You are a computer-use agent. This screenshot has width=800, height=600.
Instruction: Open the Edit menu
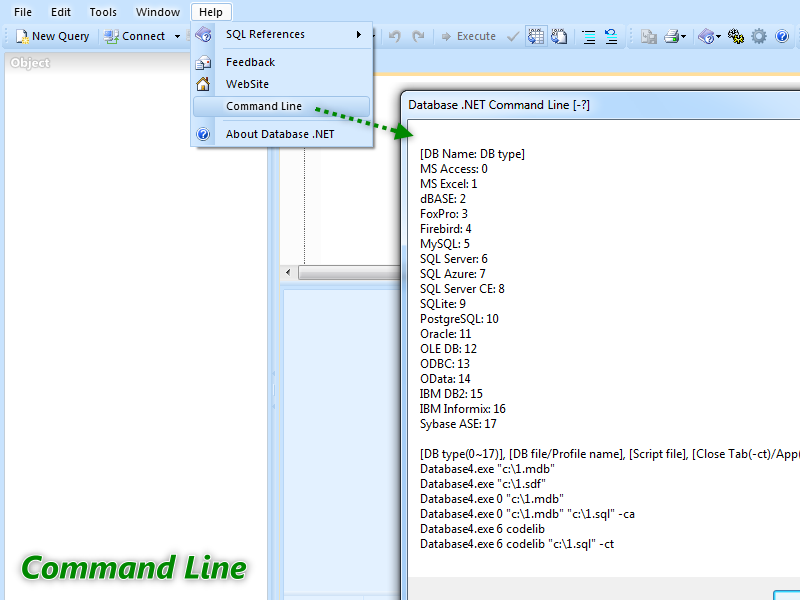(x=61, y=12)
